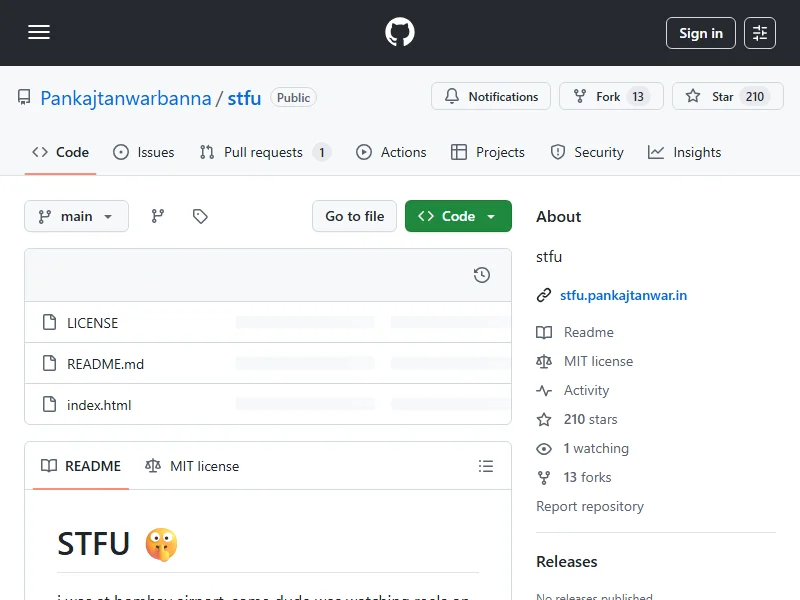Star this repository

(727, 97)
